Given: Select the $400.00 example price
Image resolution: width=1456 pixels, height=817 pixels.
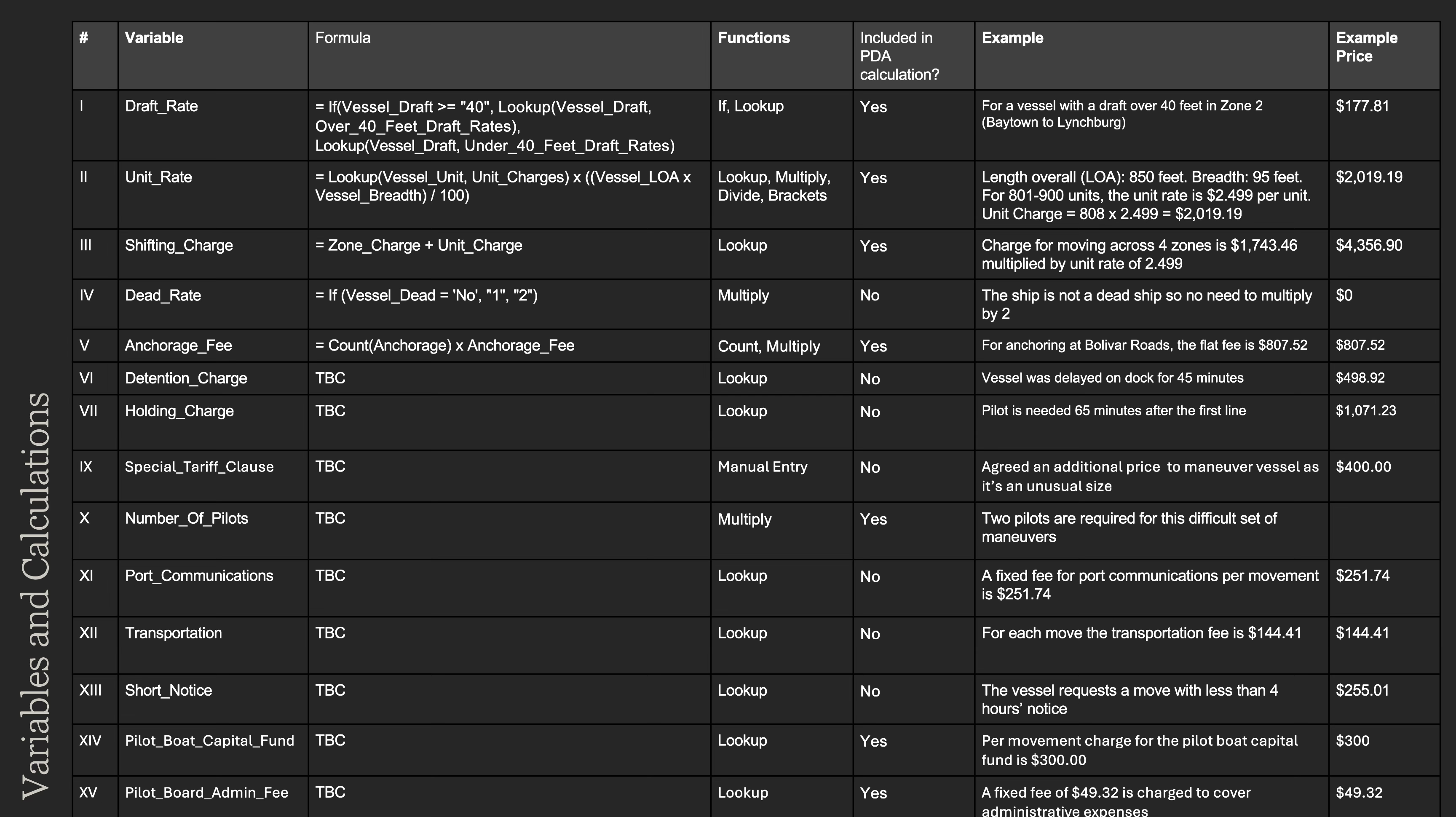Looking at the screenshot, I should (x=1363, y=467).
